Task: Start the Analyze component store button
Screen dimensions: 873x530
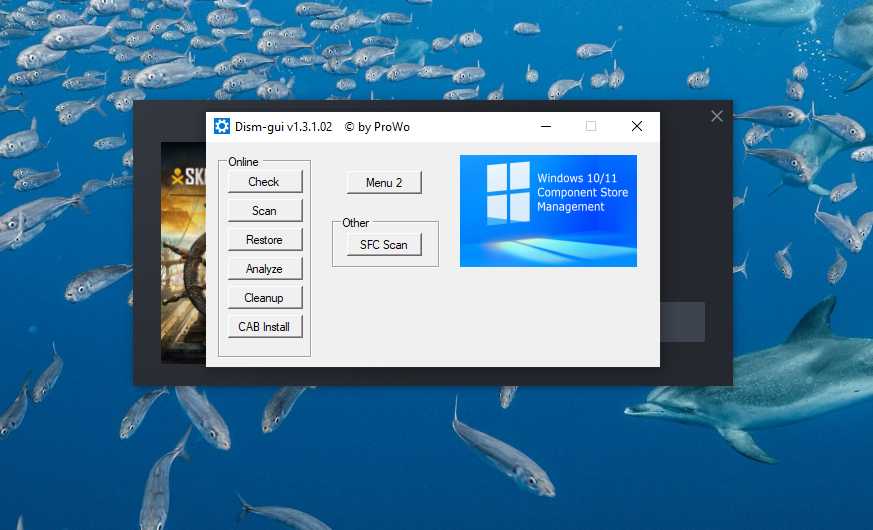Action: click(x=265, y=269)
